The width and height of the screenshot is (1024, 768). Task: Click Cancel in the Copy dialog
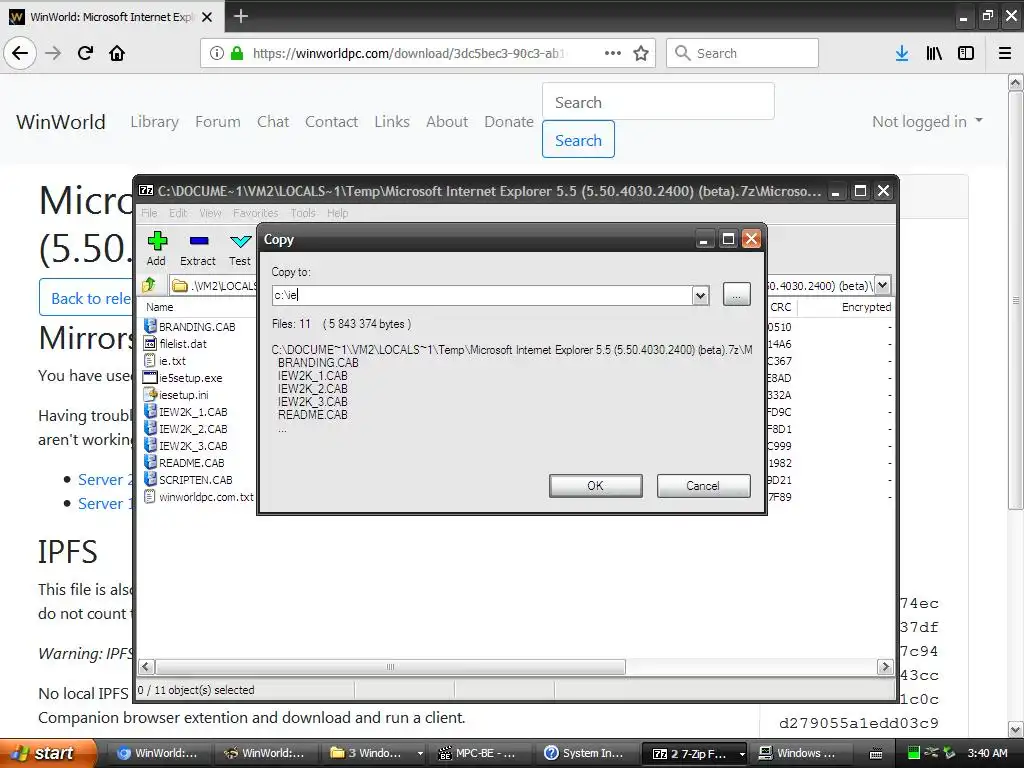point(703,486)
